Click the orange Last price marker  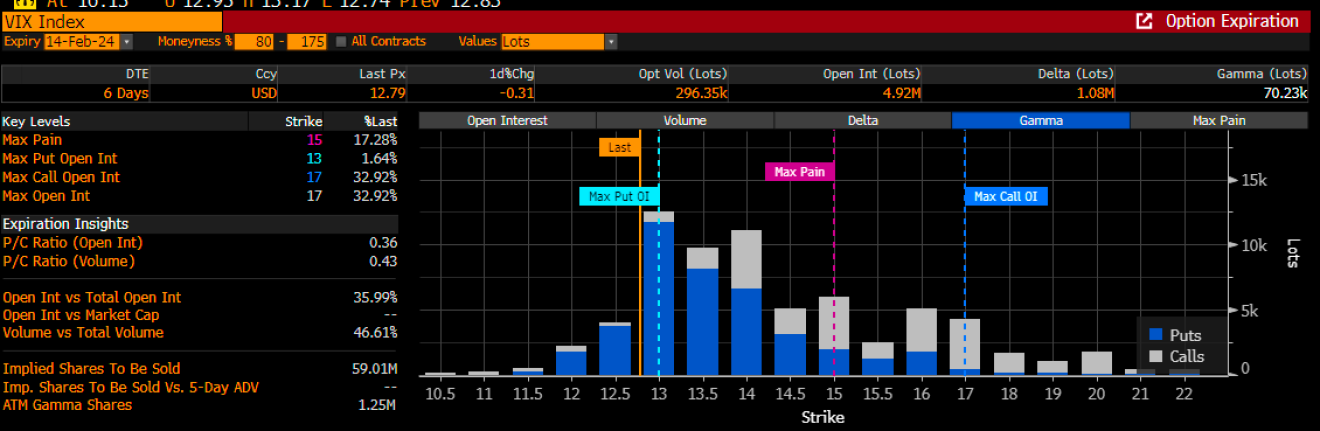click(620, 147)
